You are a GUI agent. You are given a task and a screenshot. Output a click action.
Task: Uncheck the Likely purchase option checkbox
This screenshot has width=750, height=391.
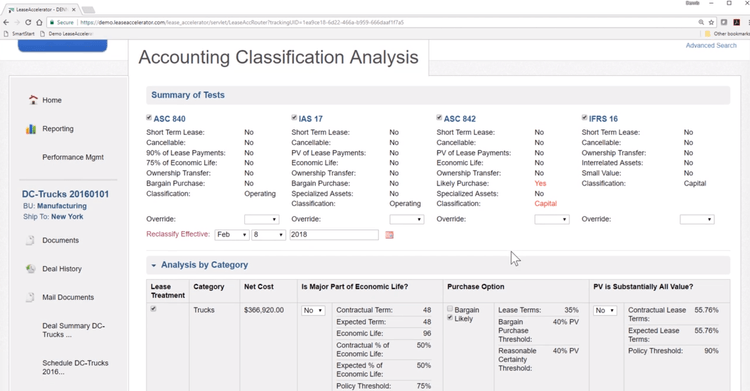450,317
